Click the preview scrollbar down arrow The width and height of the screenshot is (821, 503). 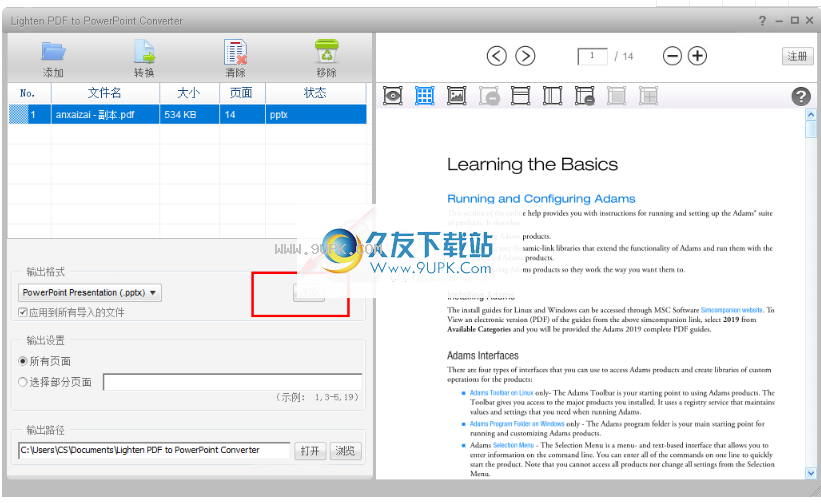(x=811, y=473)
